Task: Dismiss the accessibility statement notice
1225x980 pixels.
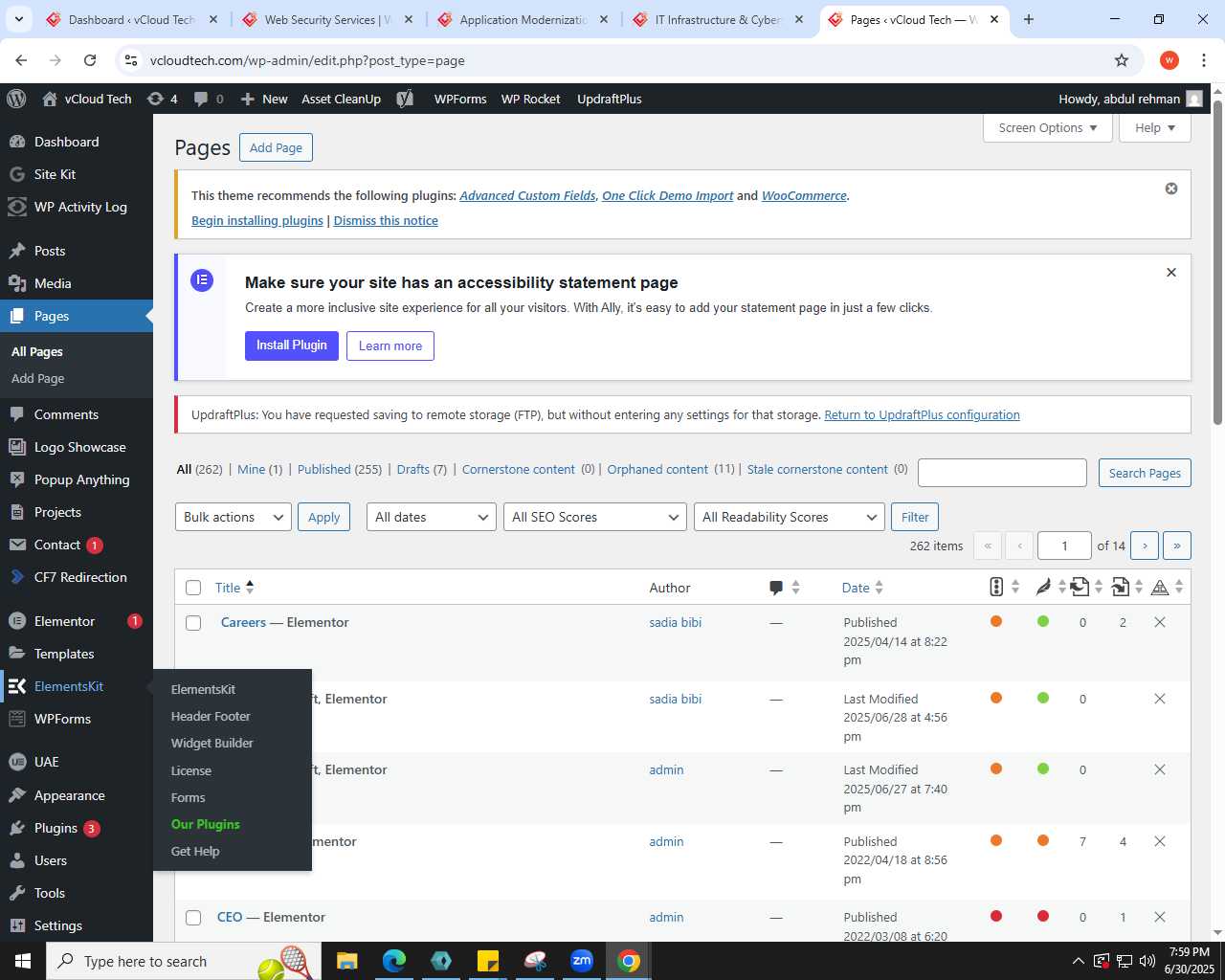Action: click(1170, 273)
